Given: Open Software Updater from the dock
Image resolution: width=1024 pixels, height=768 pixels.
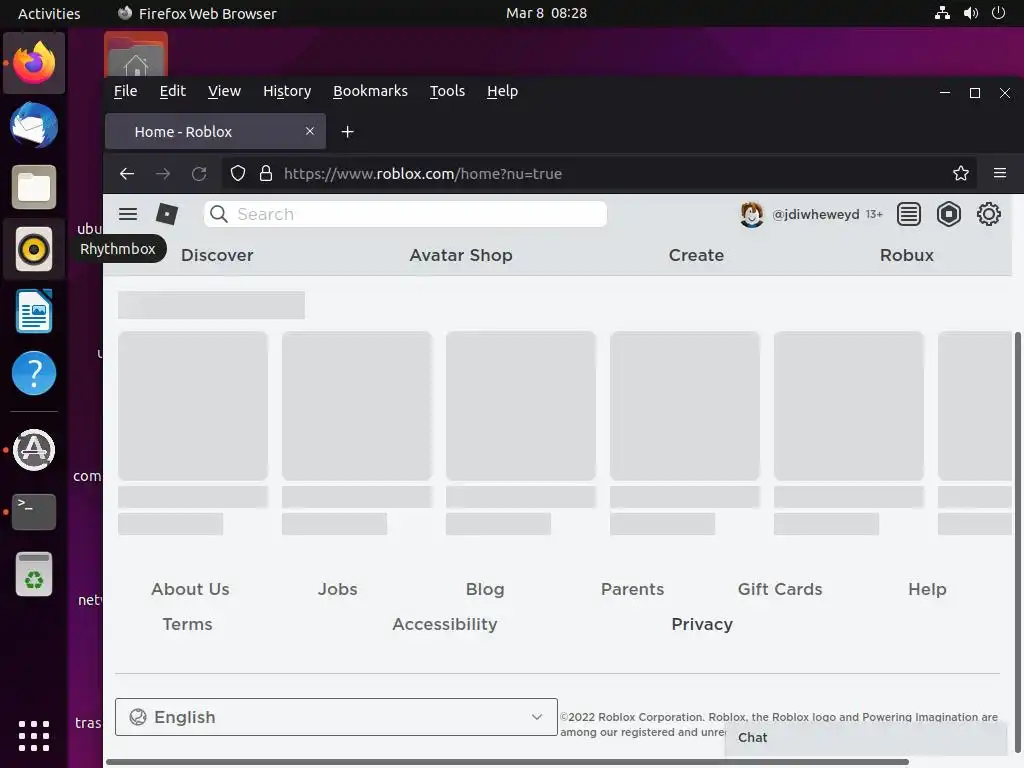Looking at the screenshot, I should click(x=34, y=450).
